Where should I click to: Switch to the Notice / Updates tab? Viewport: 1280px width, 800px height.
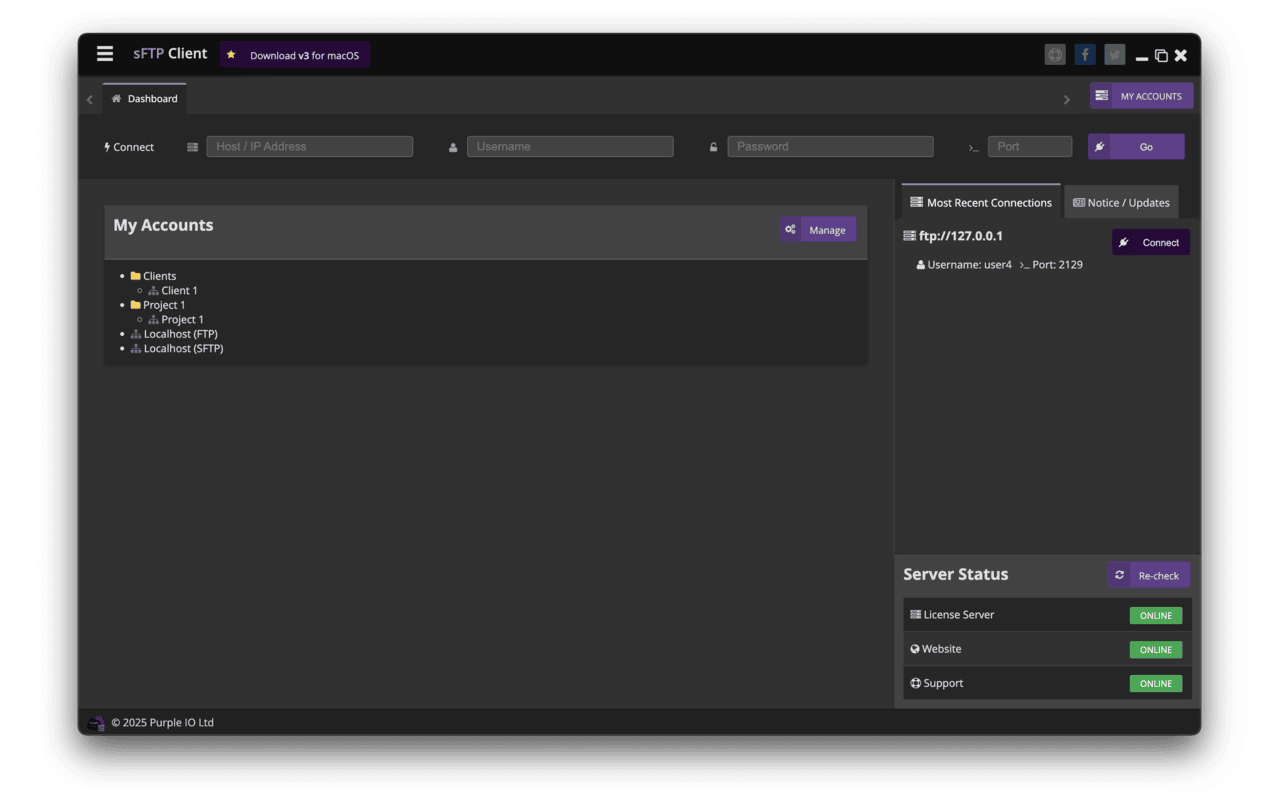point(1121,202)
